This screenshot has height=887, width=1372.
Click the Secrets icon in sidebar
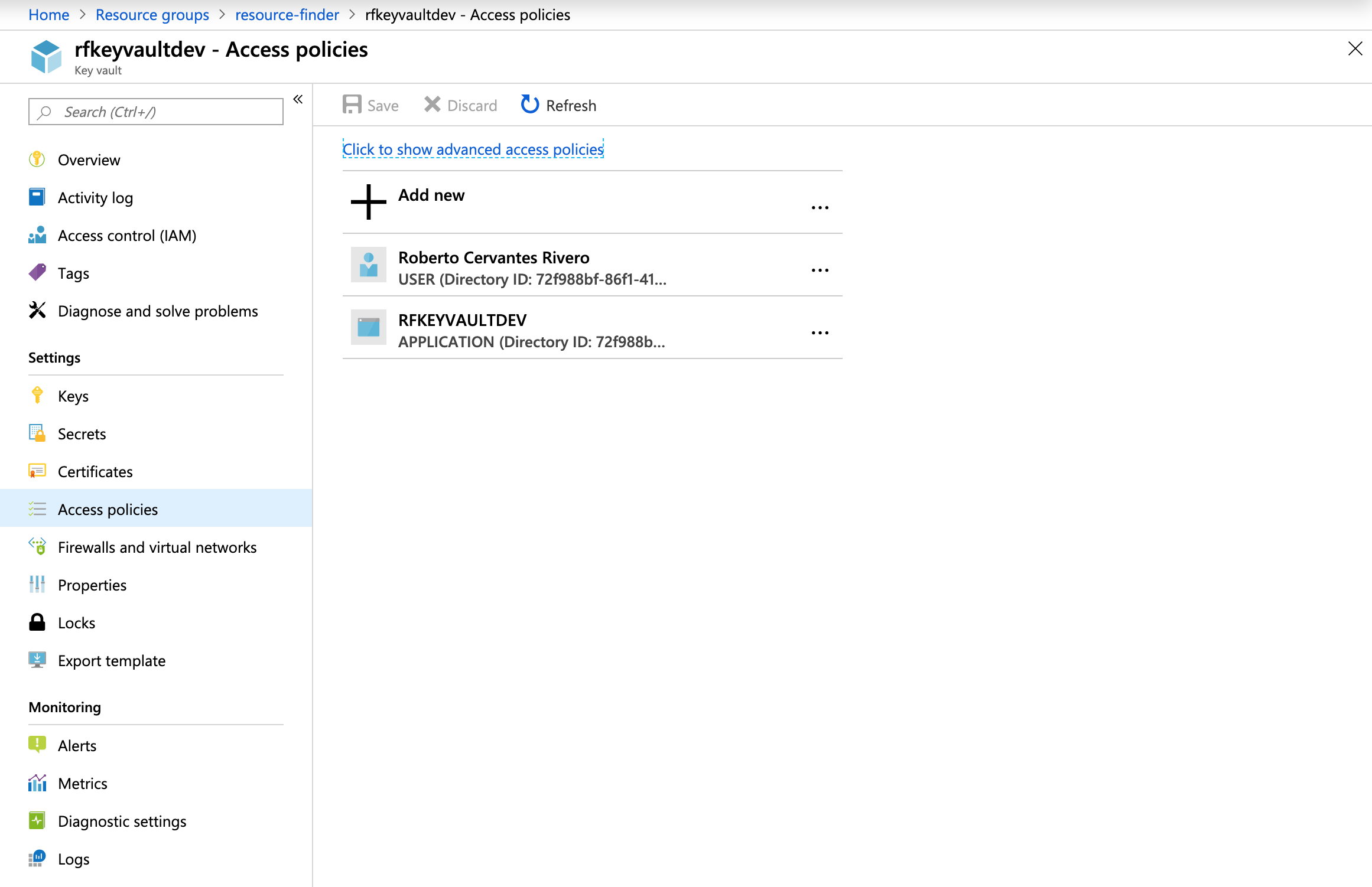point(37,433)
